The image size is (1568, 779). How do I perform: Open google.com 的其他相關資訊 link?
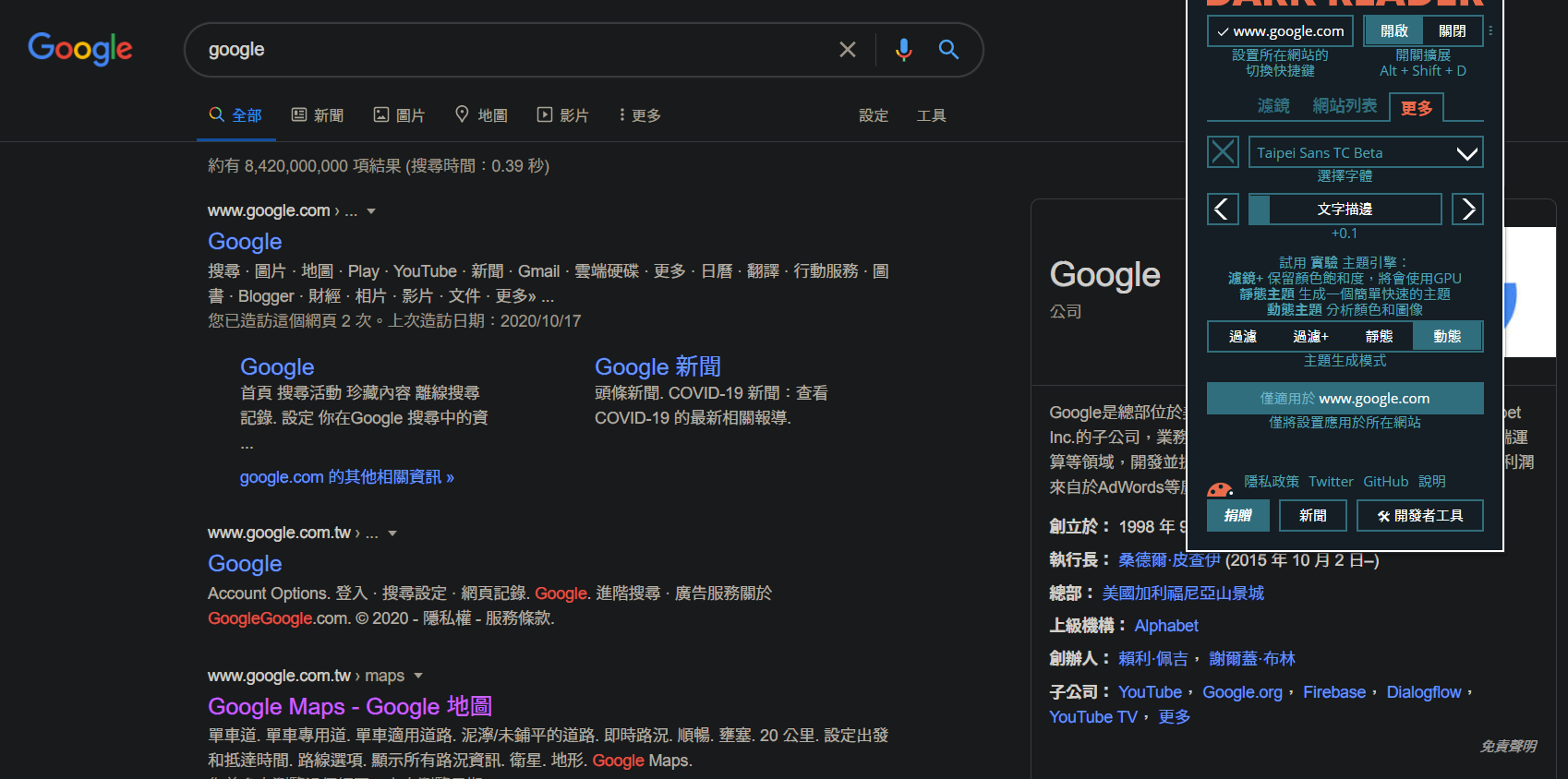coord(347,477)
